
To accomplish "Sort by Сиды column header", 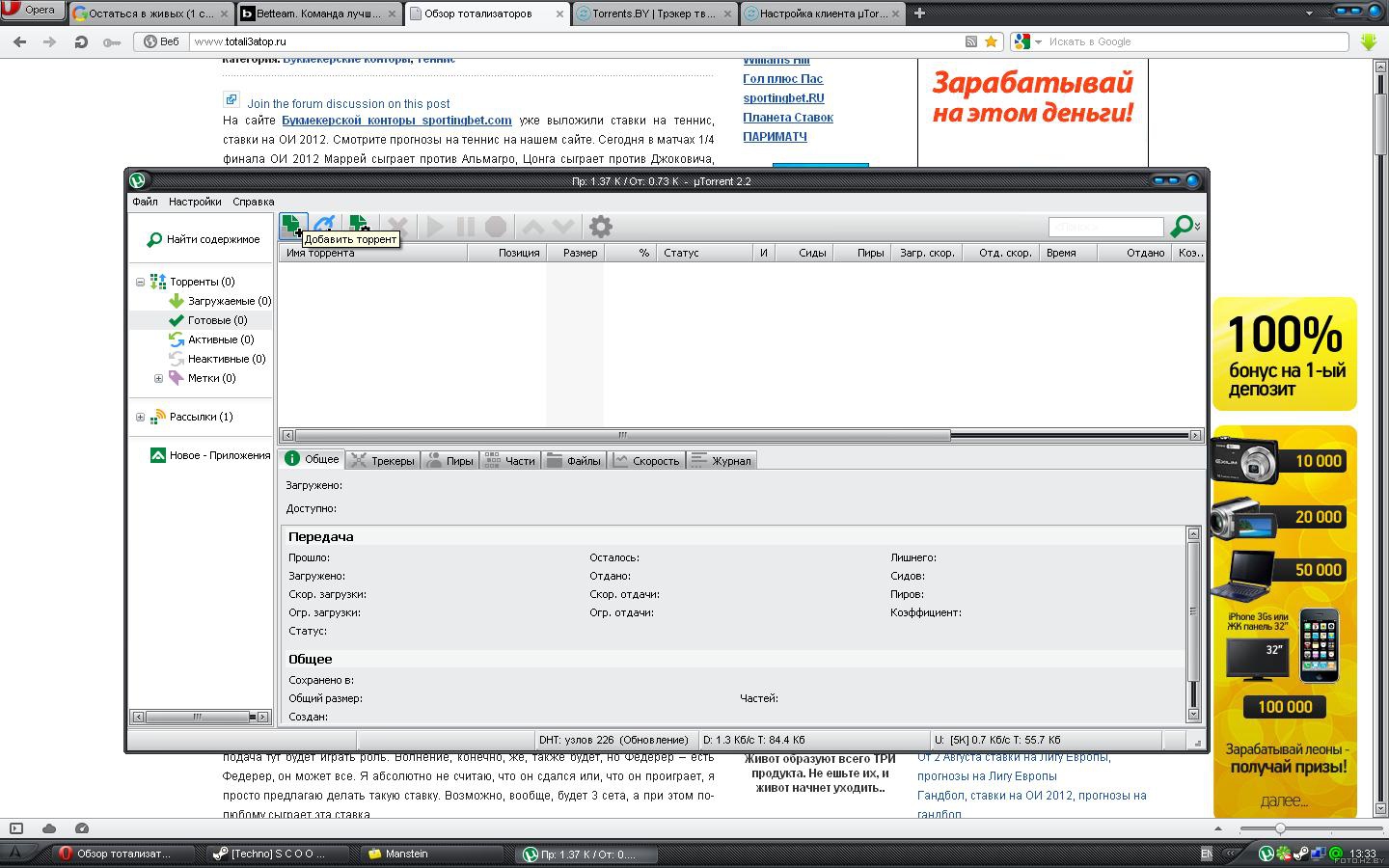I will [x=804, y=253].
